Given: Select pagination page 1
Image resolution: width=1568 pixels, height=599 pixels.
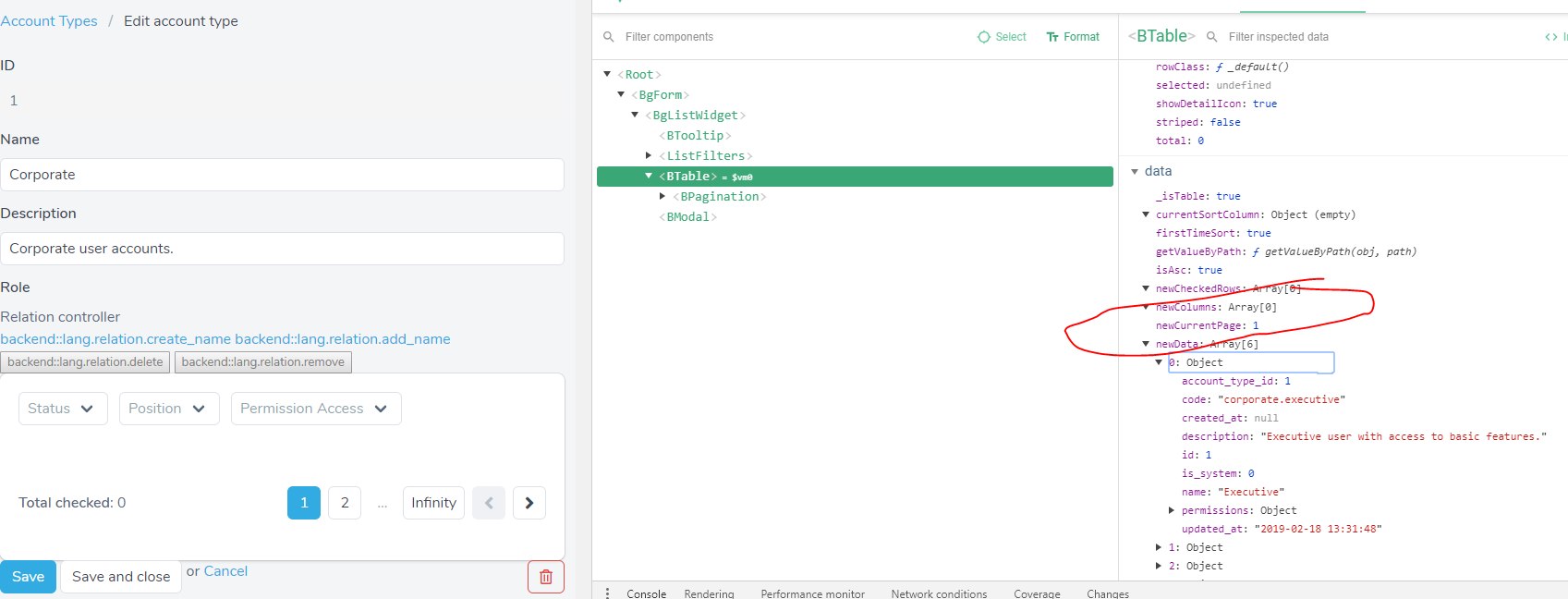Looking at the screenshot, I should pos(304,503).
